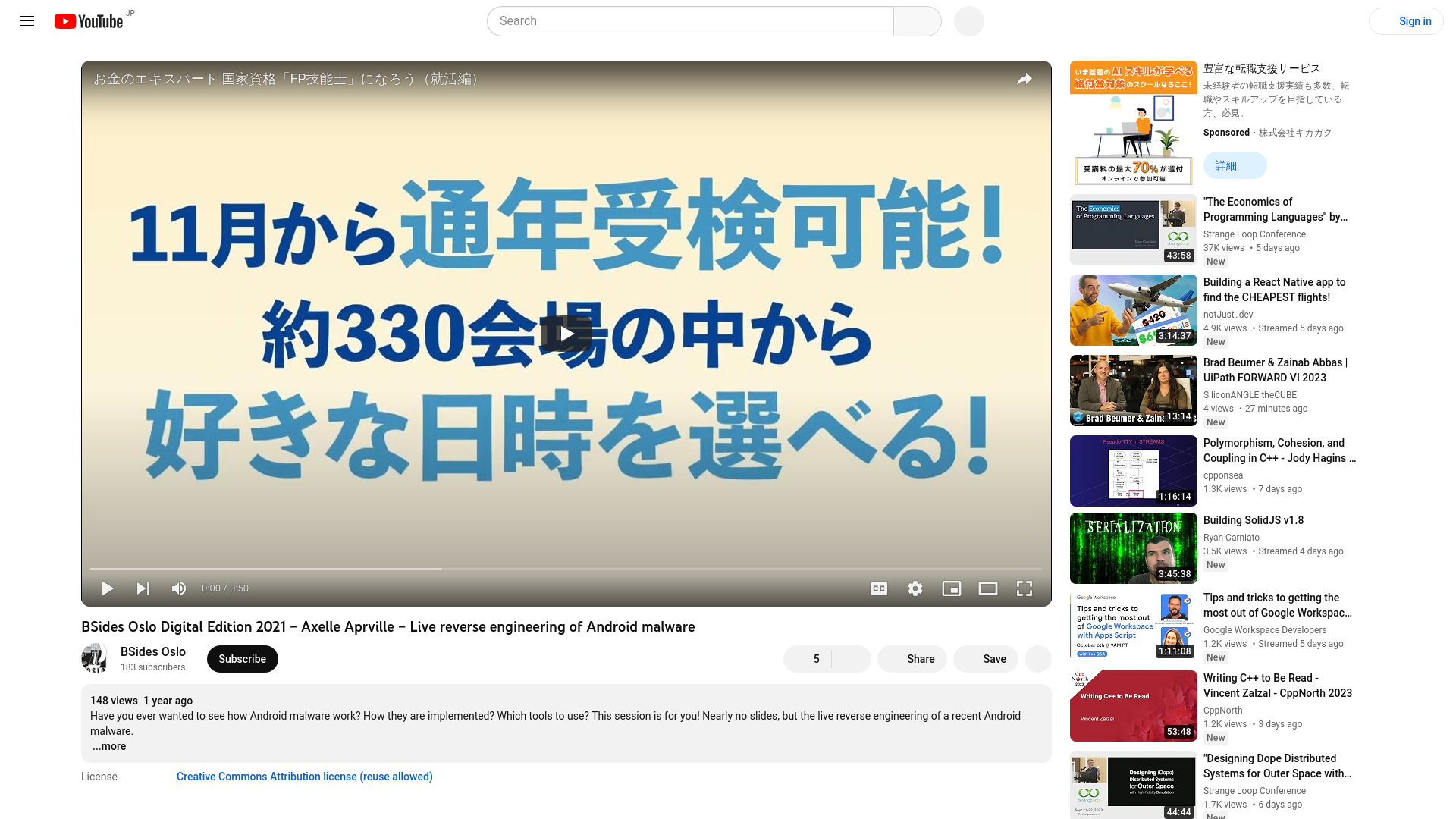Click the skip next track icon
Screen dimensions: 1456x819
pos(143,588)
